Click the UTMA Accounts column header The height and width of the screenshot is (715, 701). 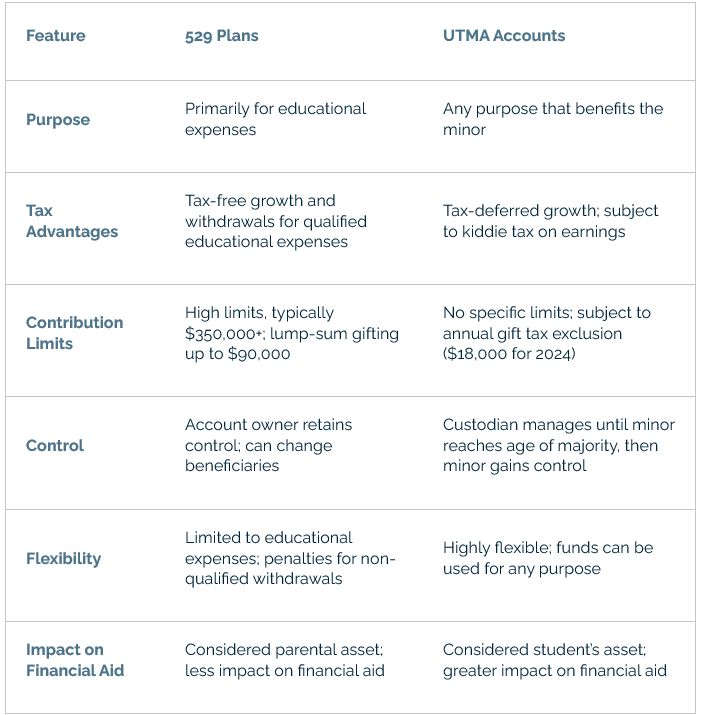[x=504, y=36]
